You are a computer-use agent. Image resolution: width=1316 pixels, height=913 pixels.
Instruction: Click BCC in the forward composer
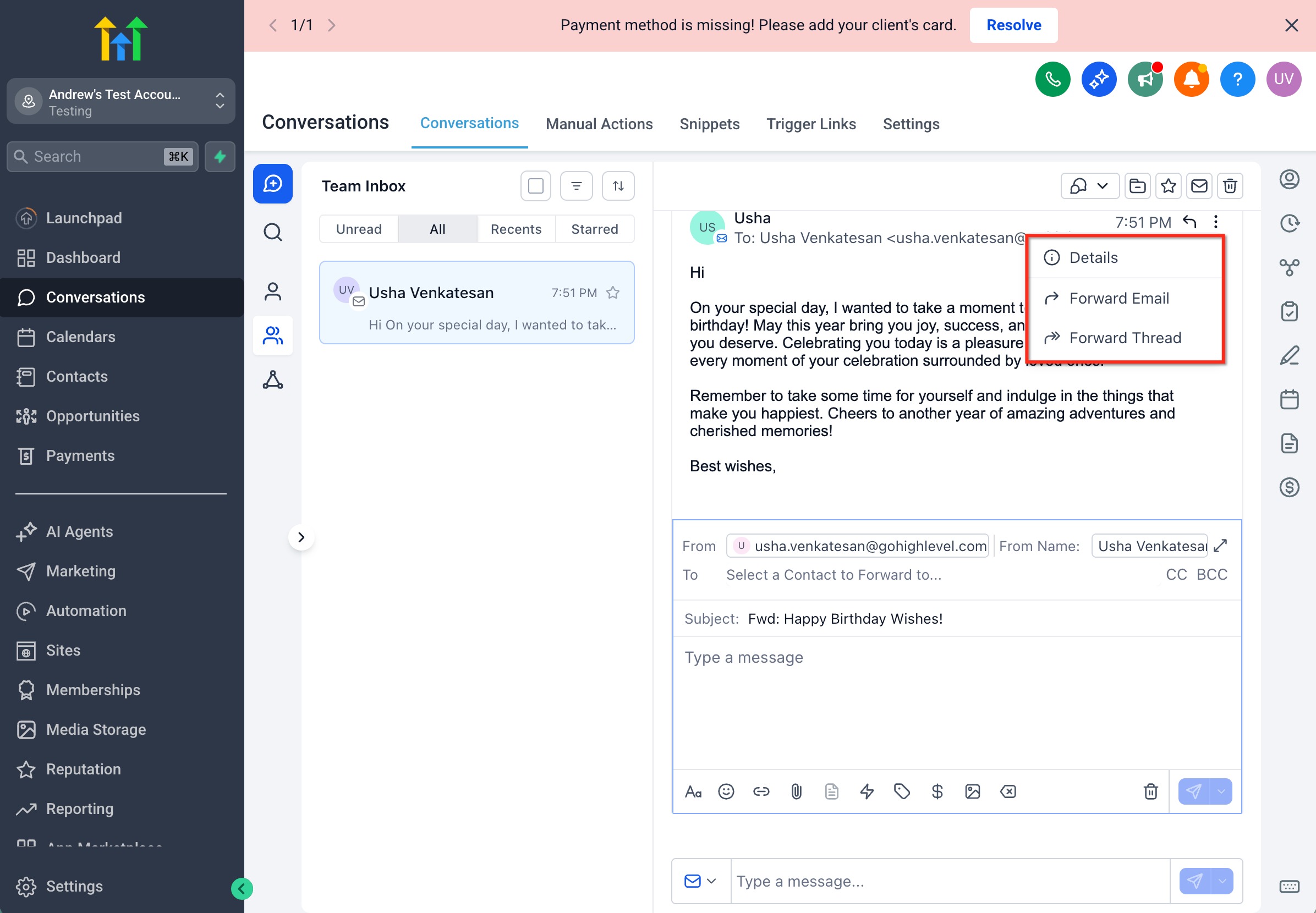pyautogui.click(x=1211, y=574)
